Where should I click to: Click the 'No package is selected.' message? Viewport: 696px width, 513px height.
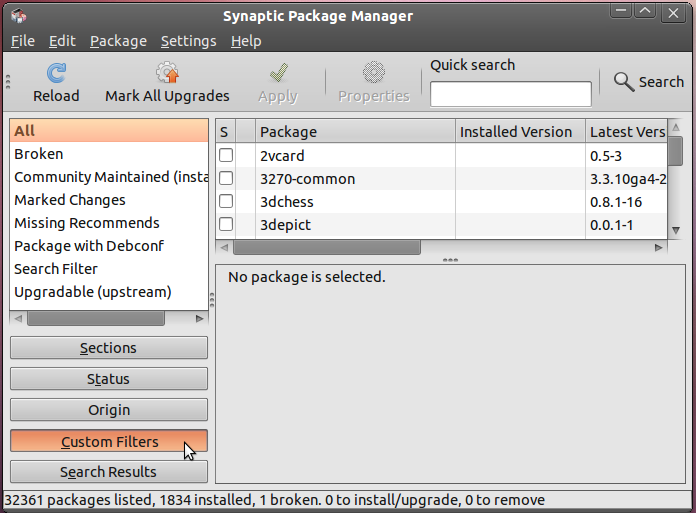coord(307,277)
